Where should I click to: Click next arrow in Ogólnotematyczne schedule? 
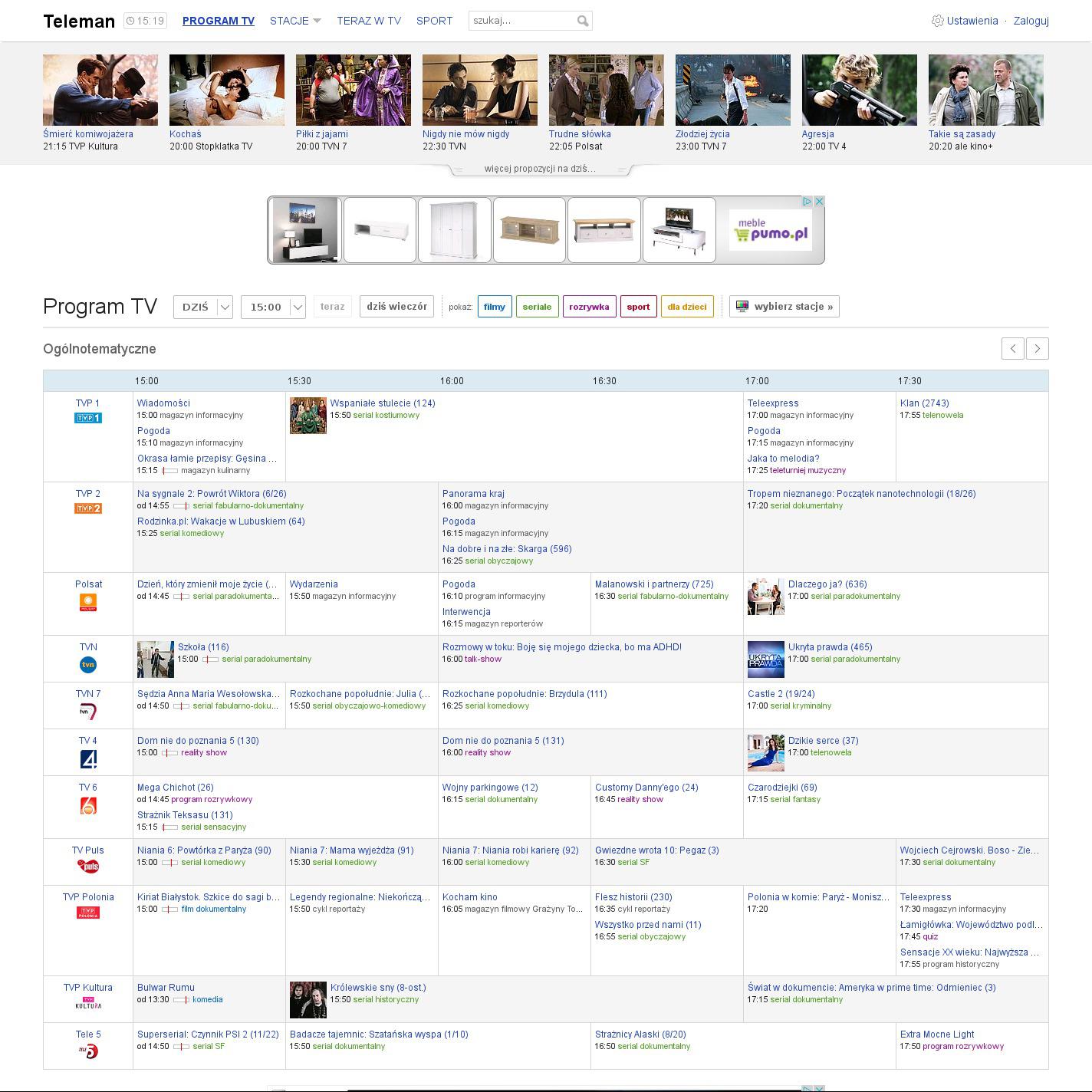coord(1037,348)
